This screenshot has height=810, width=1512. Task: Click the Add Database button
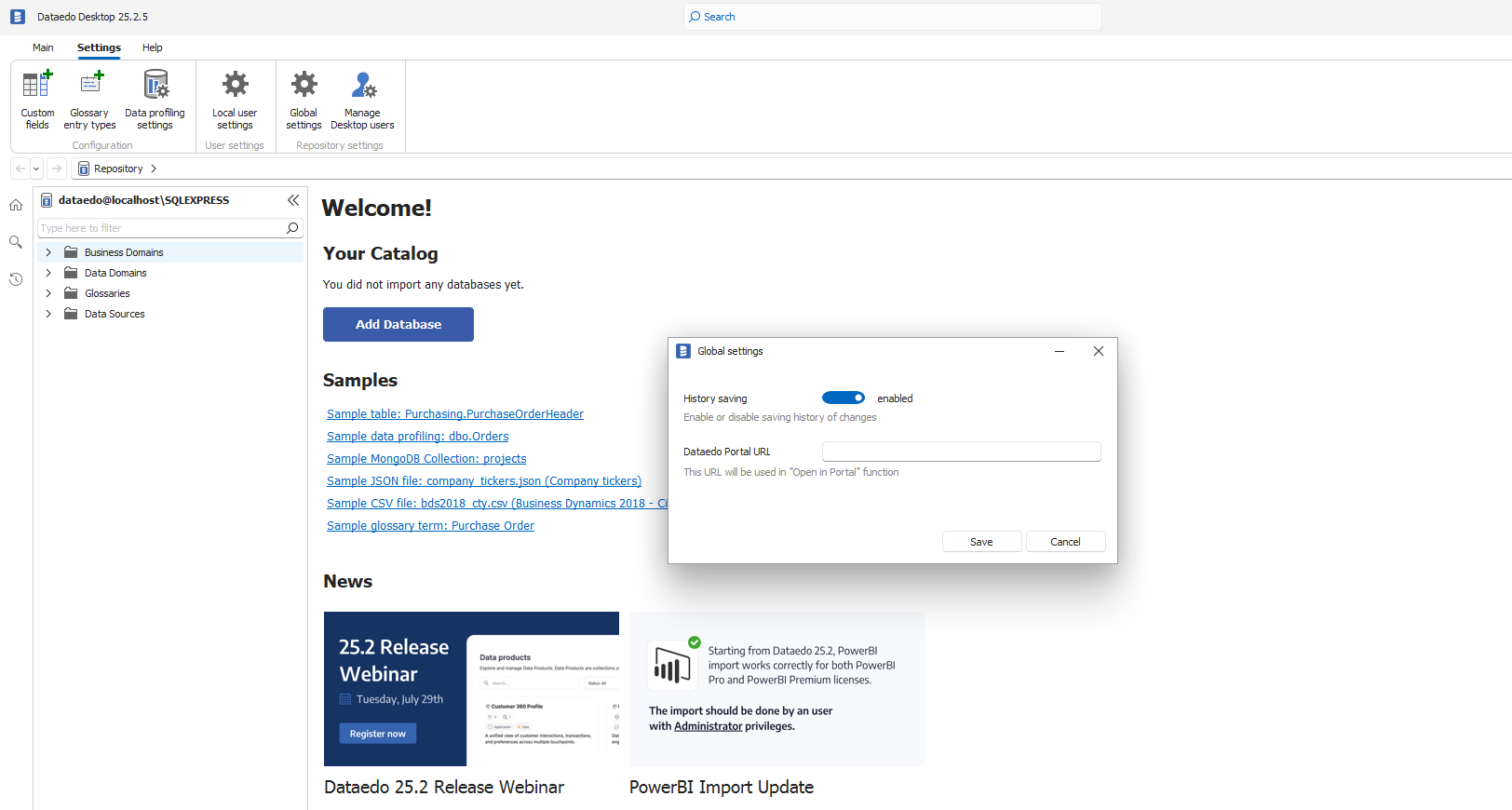pos(398,324)
